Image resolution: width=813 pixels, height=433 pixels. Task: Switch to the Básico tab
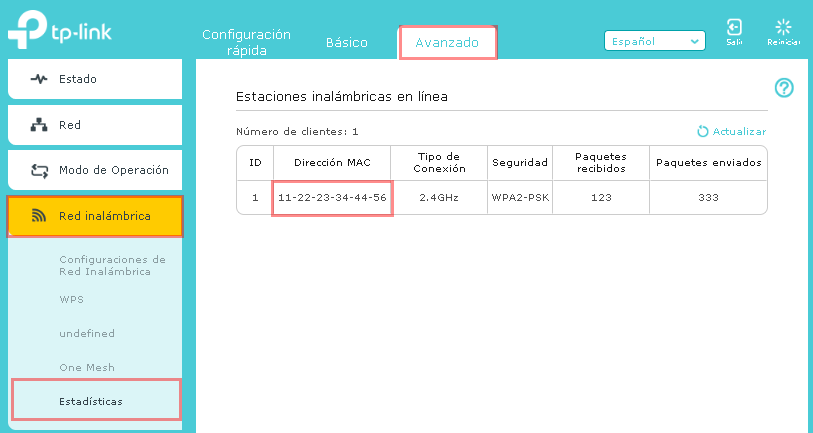click(347, 43)
